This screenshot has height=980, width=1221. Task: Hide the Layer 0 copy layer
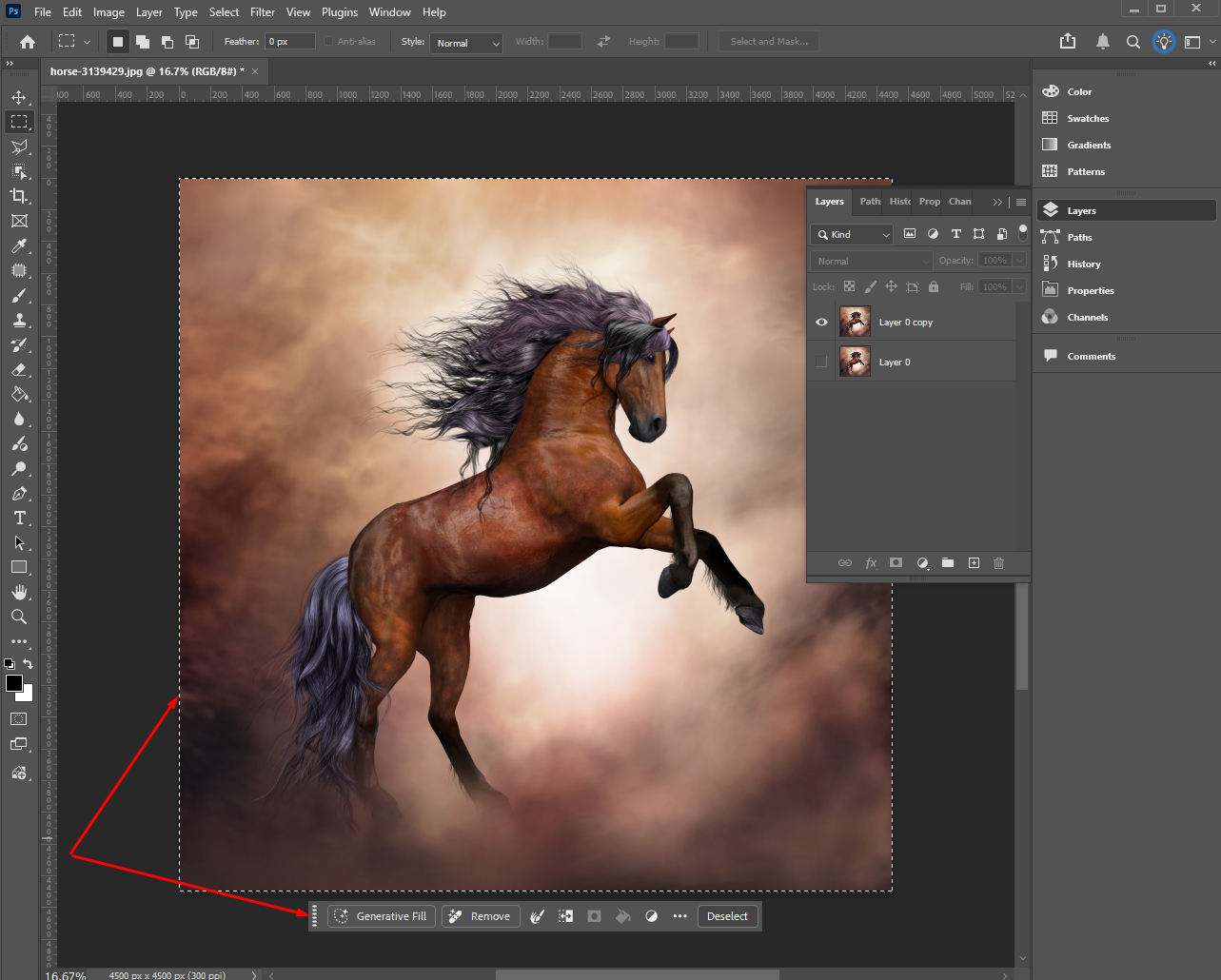pyautogui.click(x=820, y=322)
